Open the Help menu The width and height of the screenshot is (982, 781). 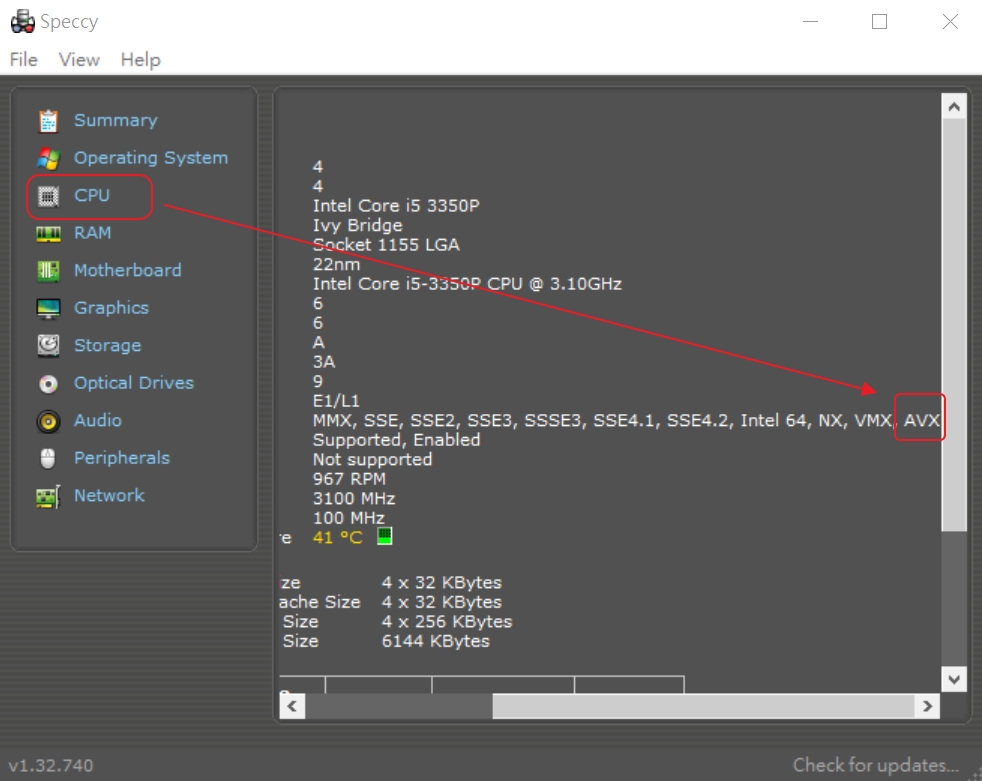tap(140, 59)
